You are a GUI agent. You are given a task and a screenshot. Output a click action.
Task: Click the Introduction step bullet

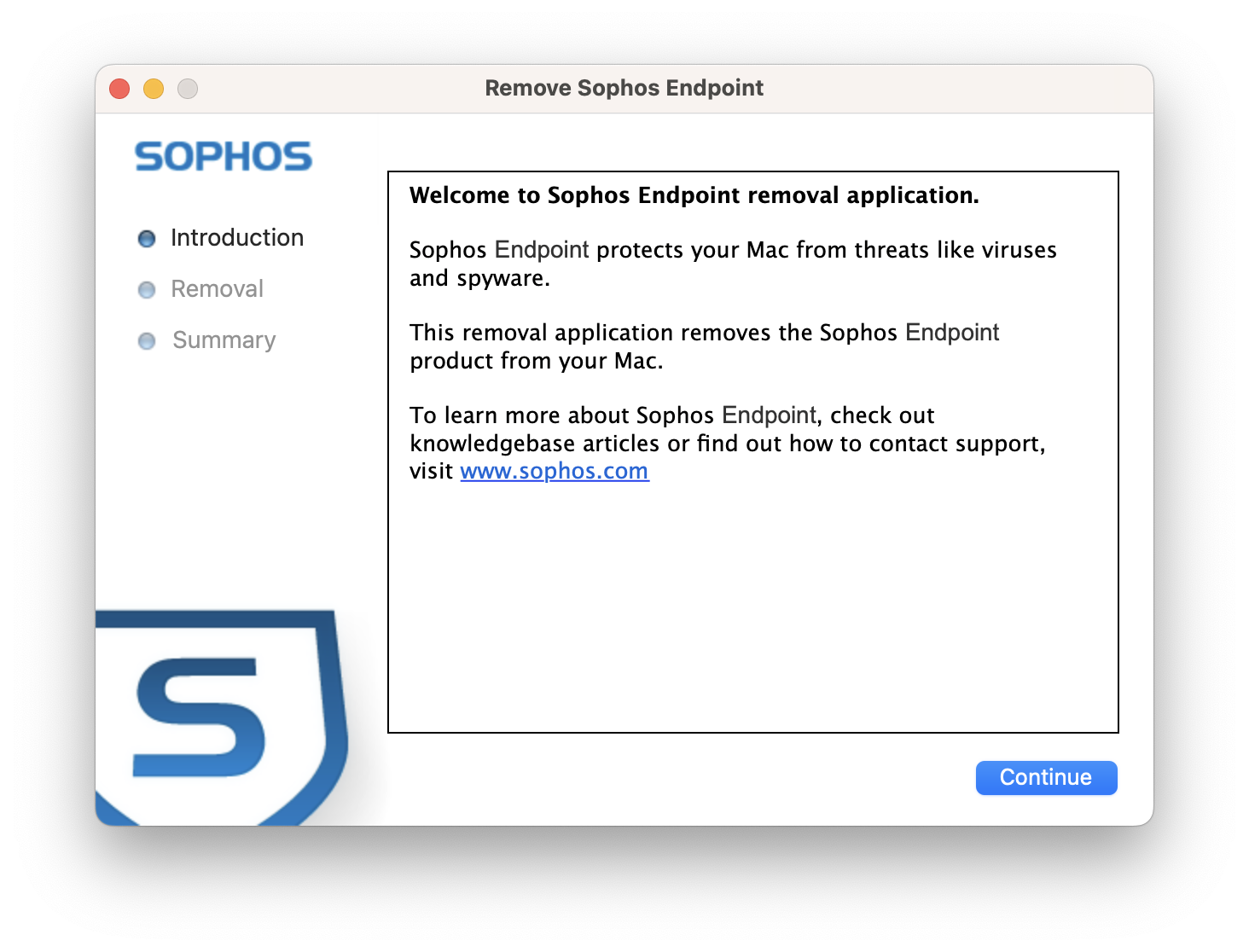point(147,239)
